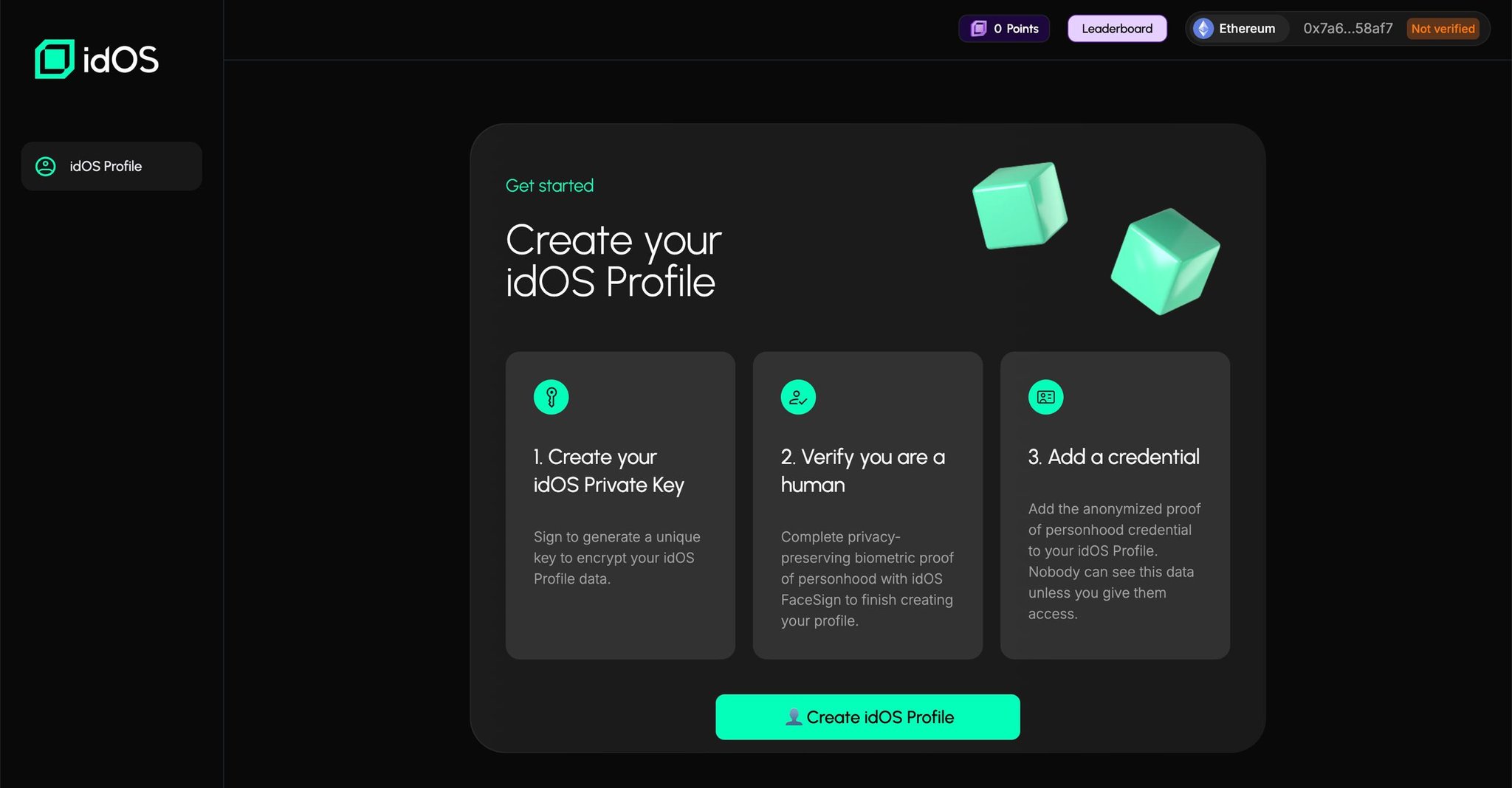Click the Create your idOS Profile heading

coord(613,260)
